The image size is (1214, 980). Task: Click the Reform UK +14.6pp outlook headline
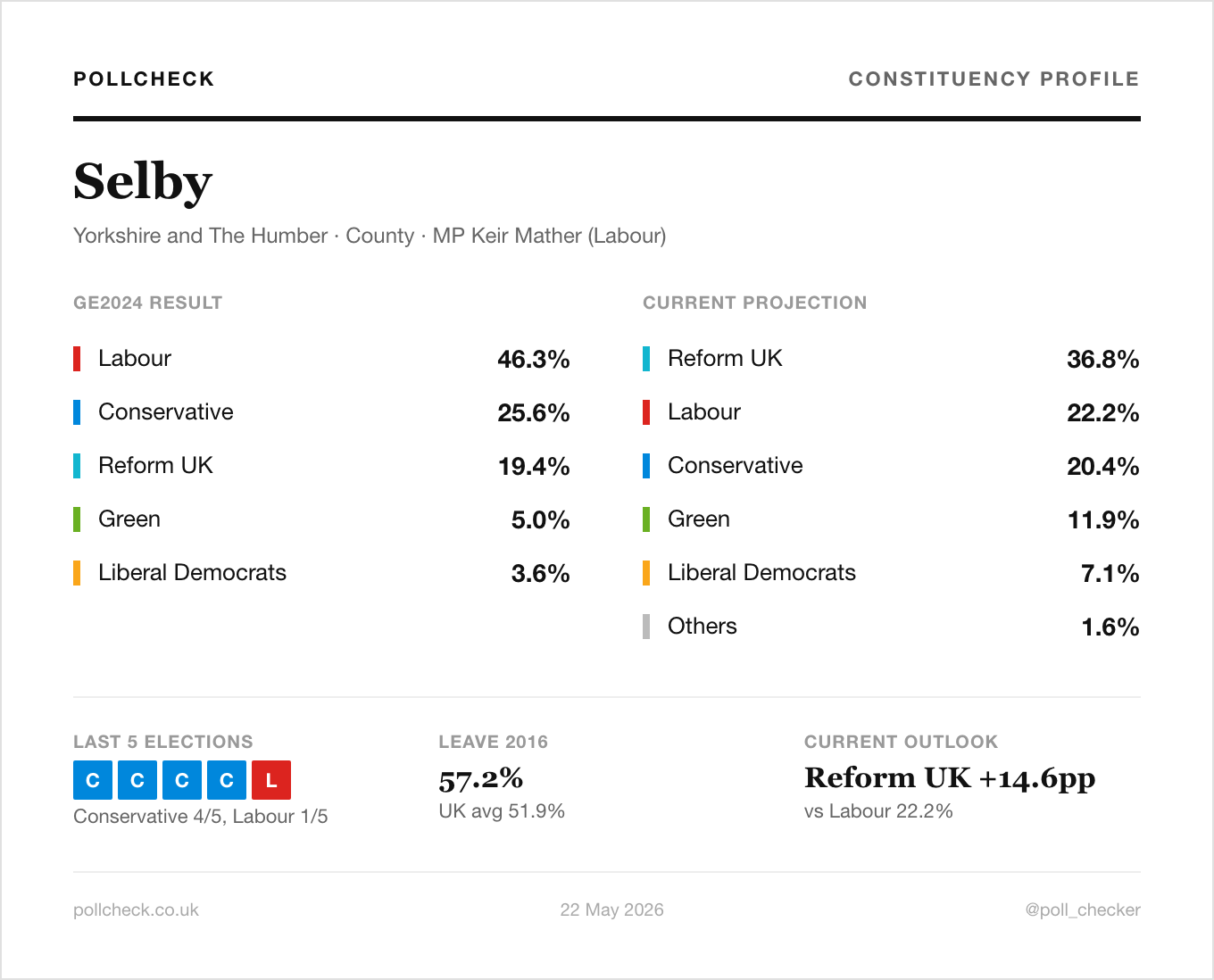click(950, 778)
